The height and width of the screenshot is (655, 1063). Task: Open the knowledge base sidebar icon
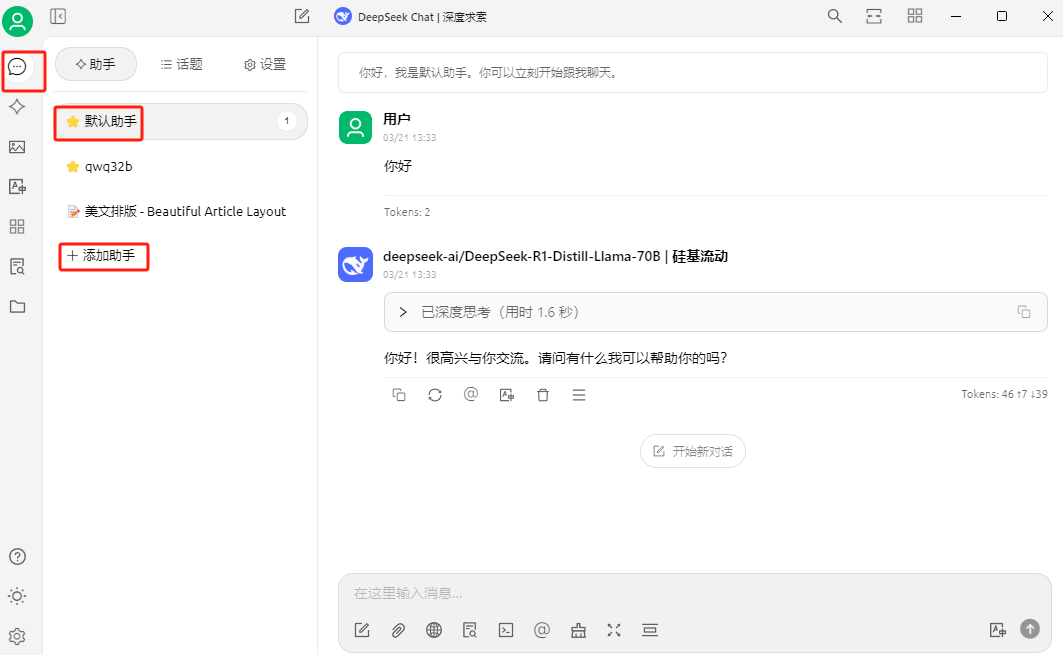(17, 266)
